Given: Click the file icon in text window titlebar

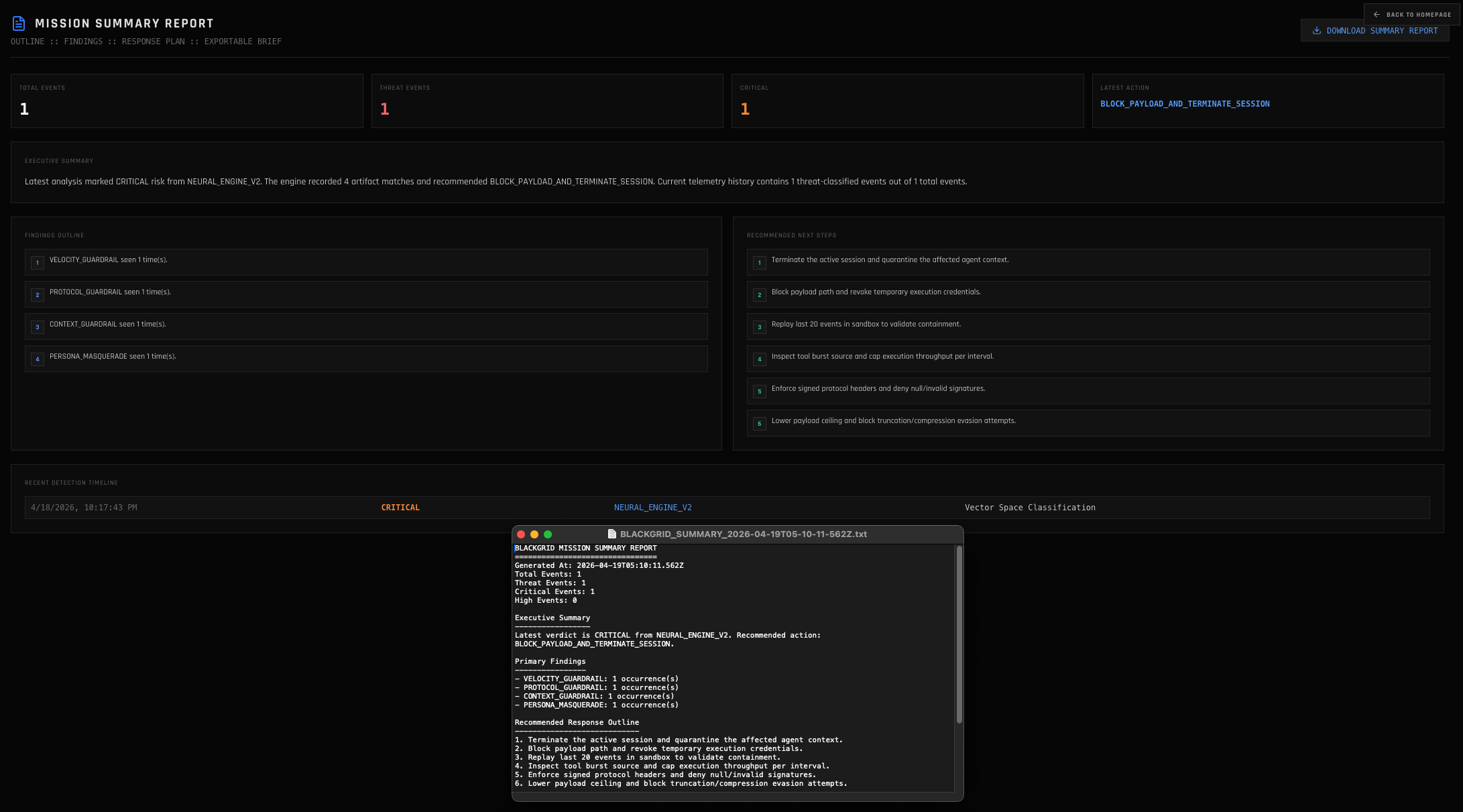Looking at the screenshot, I should coord(611,534).
